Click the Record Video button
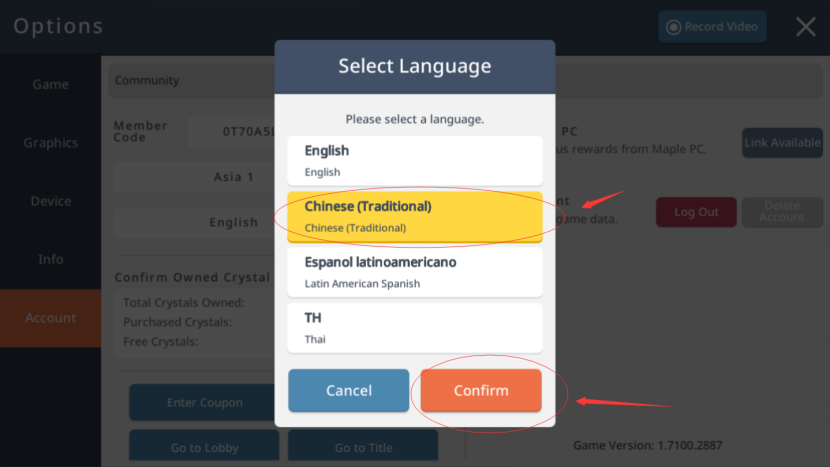Image resolution: width=830 pixels, height=467 pixels. [x=712, y=27]
